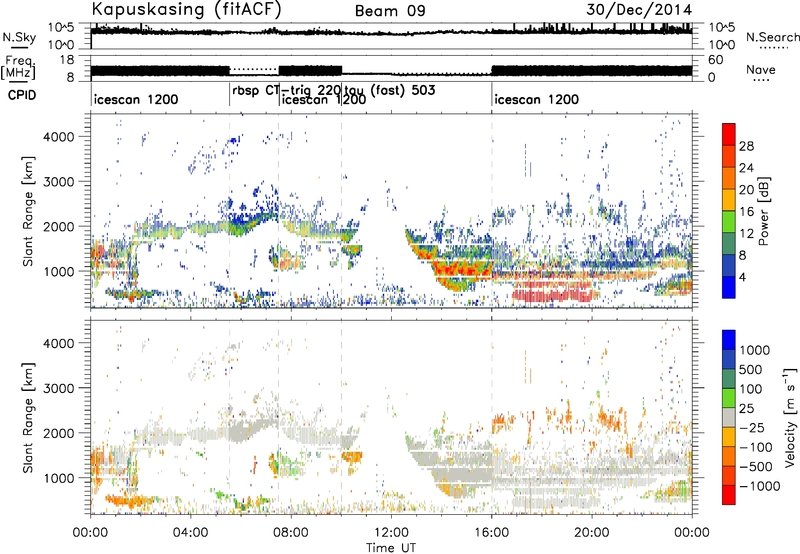Select the -1000 label on Velocity colorbar

(x=760, y=486)
